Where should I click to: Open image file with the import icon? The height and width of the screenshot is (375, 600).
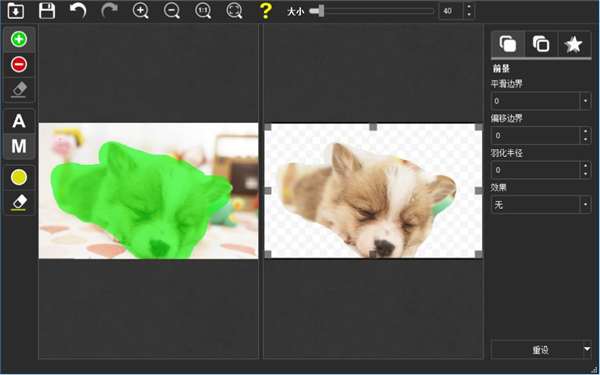click(16, 11)
